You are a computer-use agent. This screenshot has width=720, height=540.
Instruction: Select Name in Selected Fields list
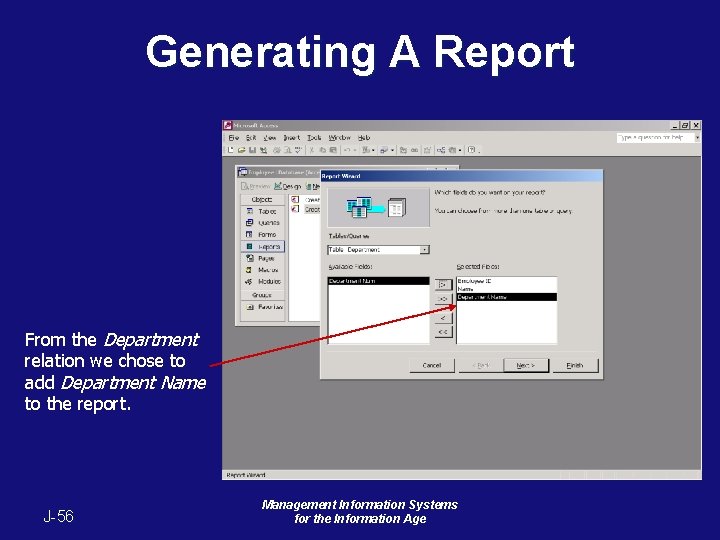(506, 289)
